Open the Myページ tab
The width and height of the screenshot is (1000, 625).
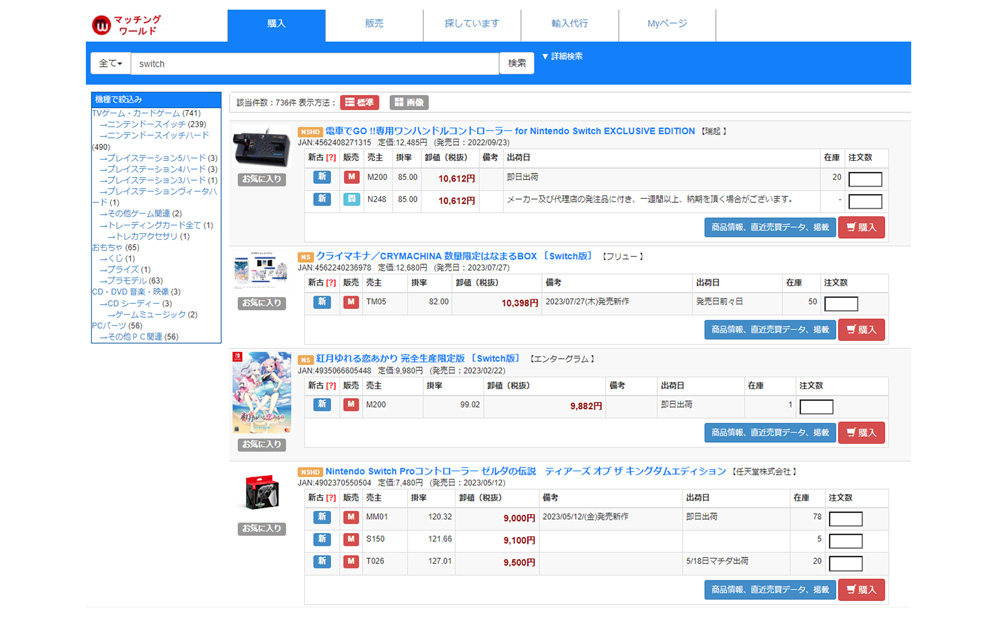coord(667,26)
